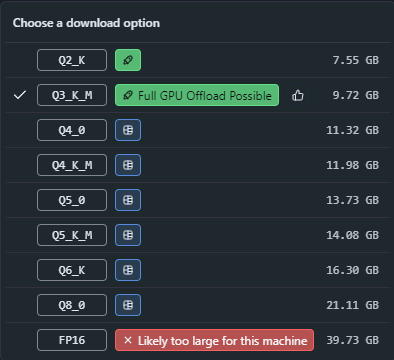Click the blue partial offload icon beside Q4_0
Image resolution: width=394 pixels, height=360 pixels.
128,130
